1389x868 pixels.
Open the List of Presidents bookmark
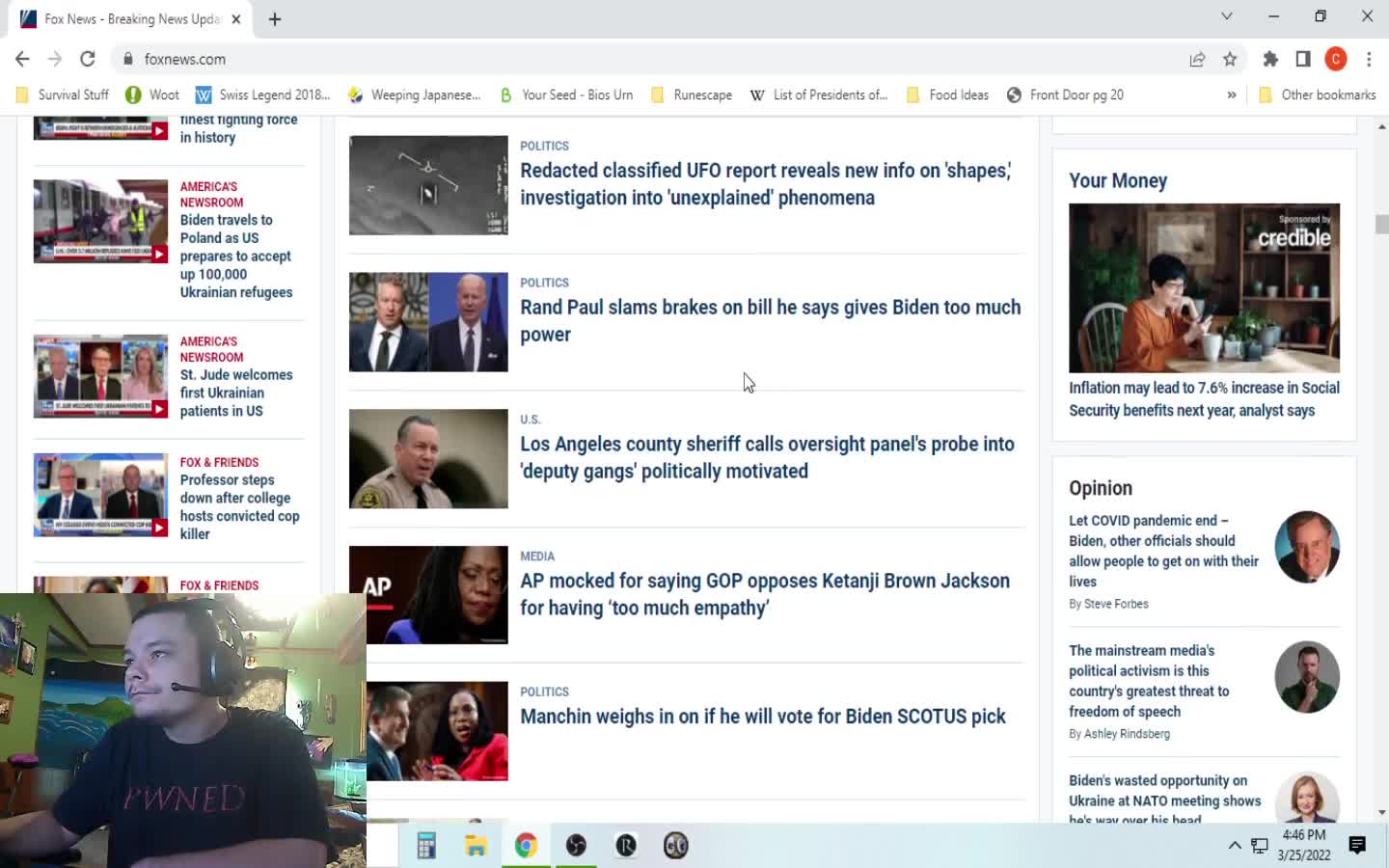(x=818, y=95)
